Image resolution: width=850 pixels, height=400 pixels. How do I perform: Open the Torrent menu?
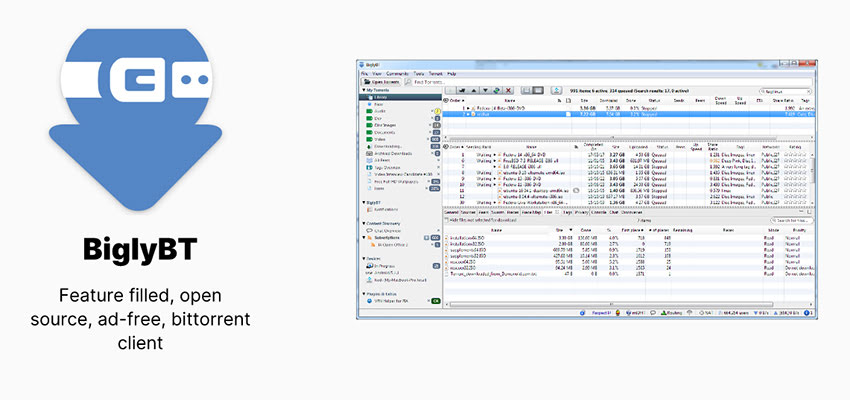point(435,74)
